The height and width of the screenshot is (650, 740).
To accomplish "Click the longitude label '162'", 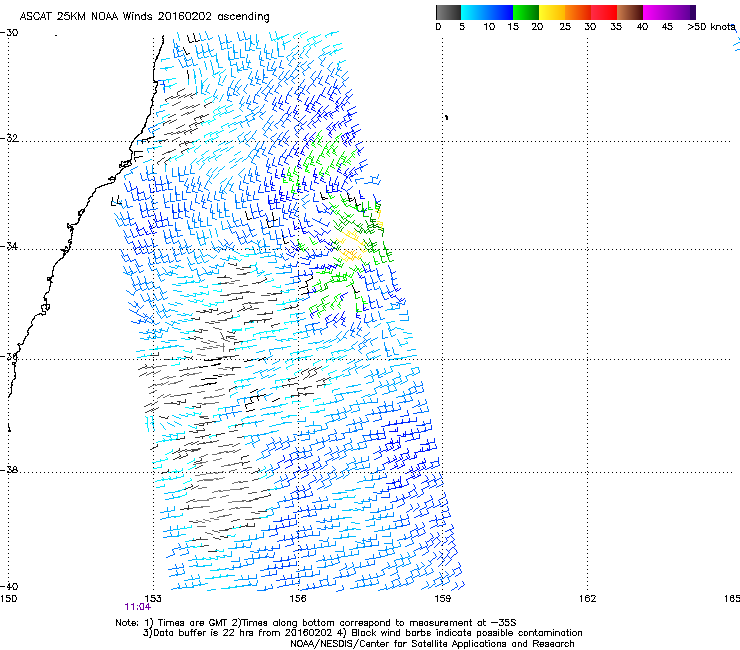I will click(587, 599).
